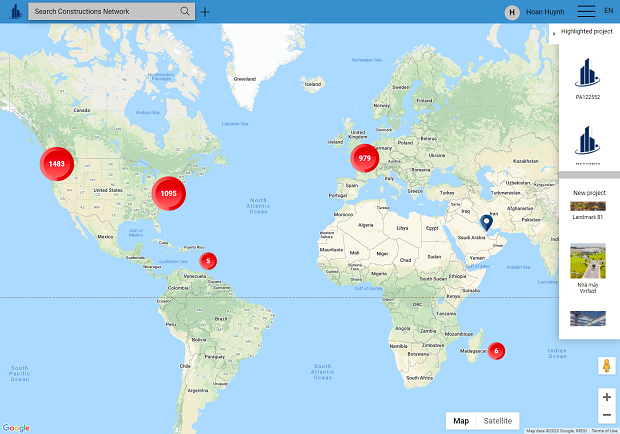This screenshot has width=620, height=434.
Task: Collapse the Highlighted project panel arrow
Action: [554, 34]
